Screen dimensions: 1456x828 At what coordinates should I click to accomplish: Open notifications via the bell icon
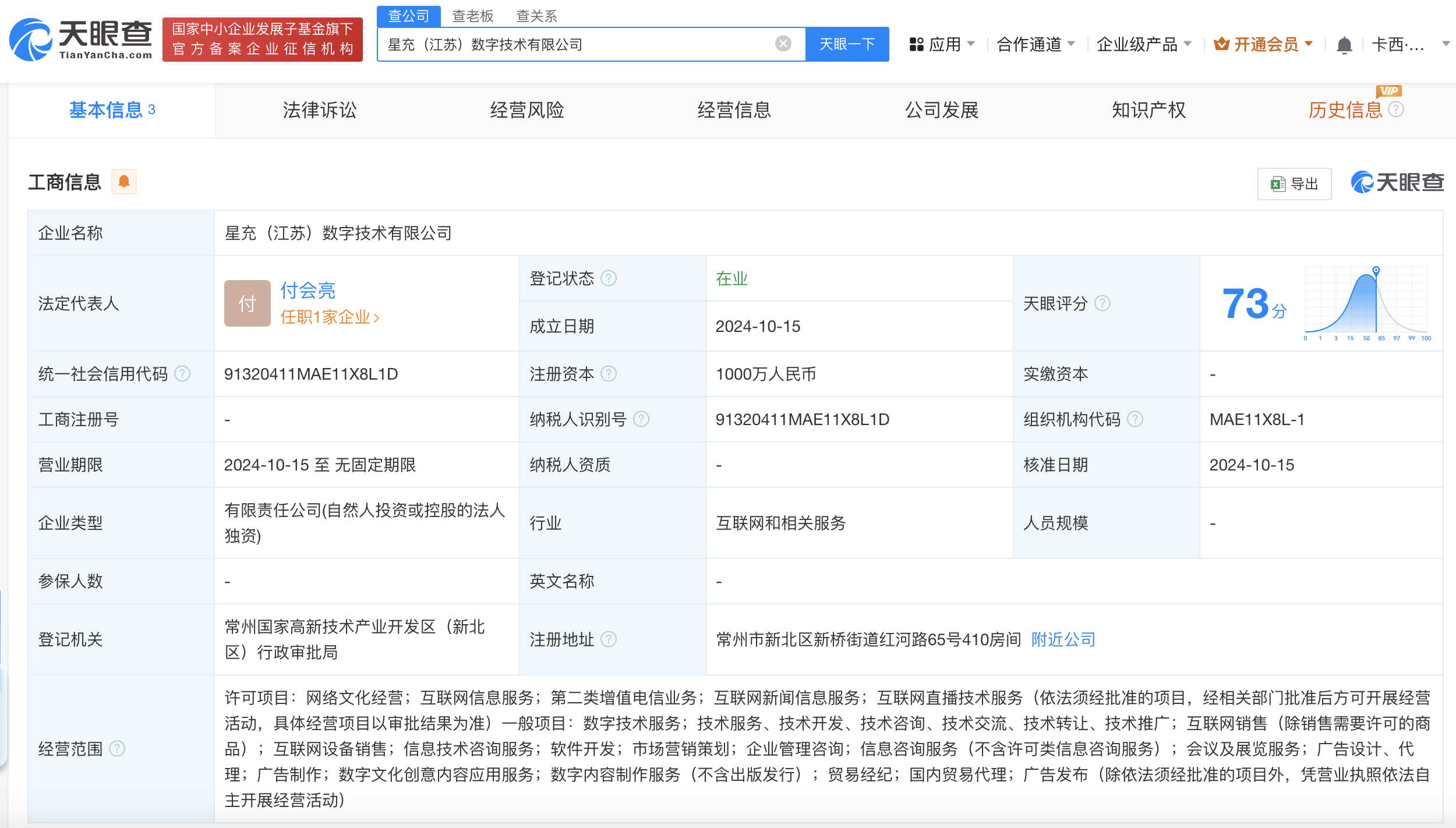pos(1344,43)
